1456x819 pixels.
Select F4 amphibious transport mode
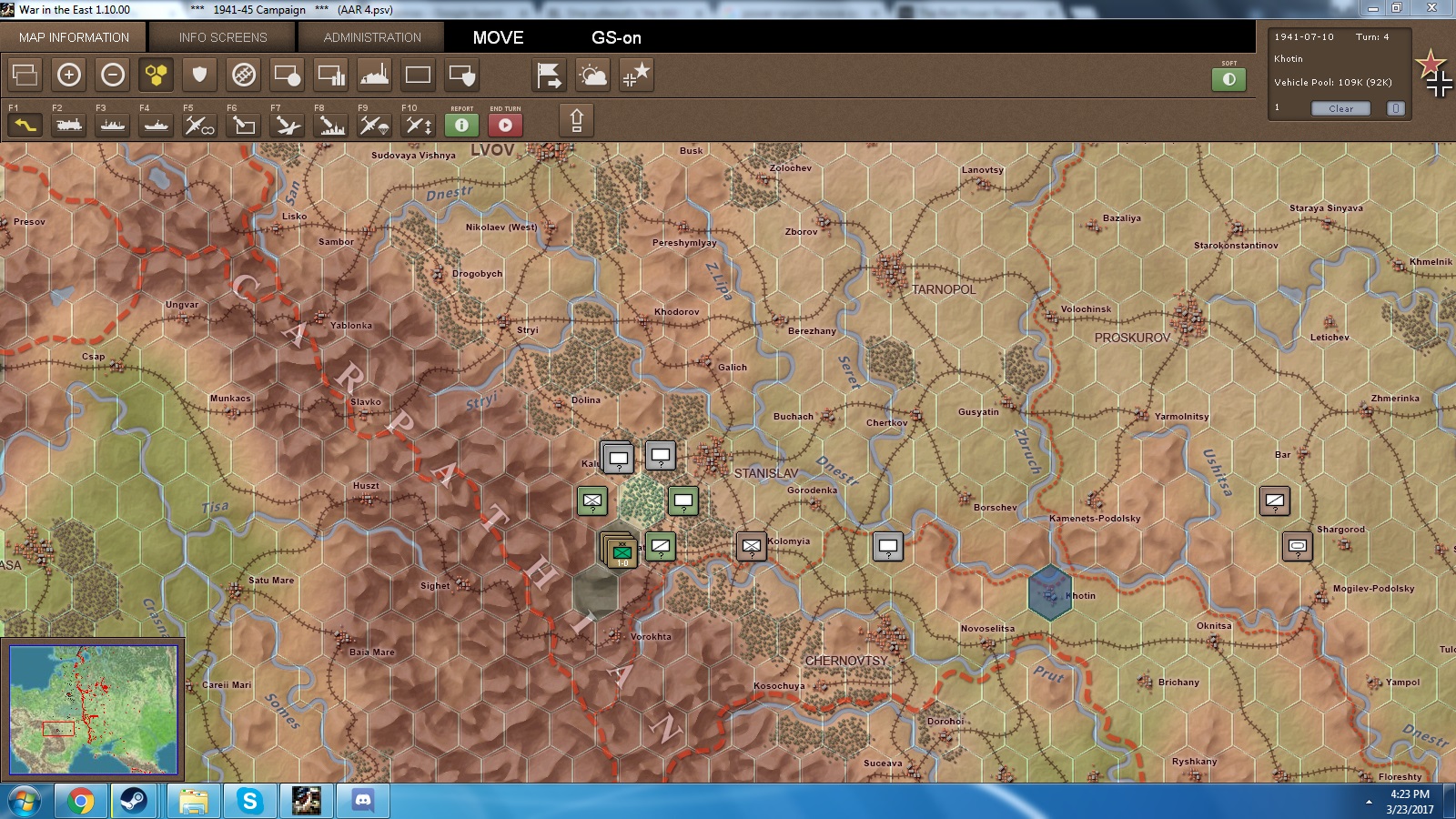click(157, 125)
